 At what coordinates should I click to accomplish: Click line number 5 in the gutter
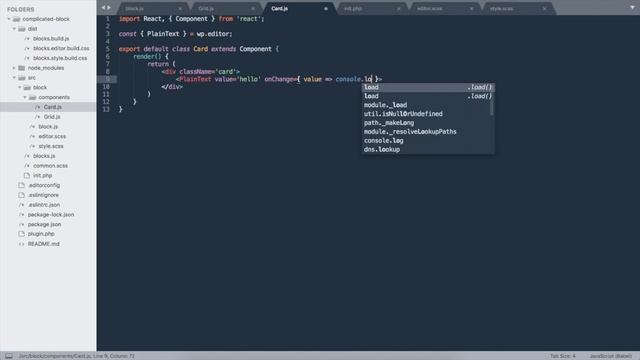click(108, 49)
